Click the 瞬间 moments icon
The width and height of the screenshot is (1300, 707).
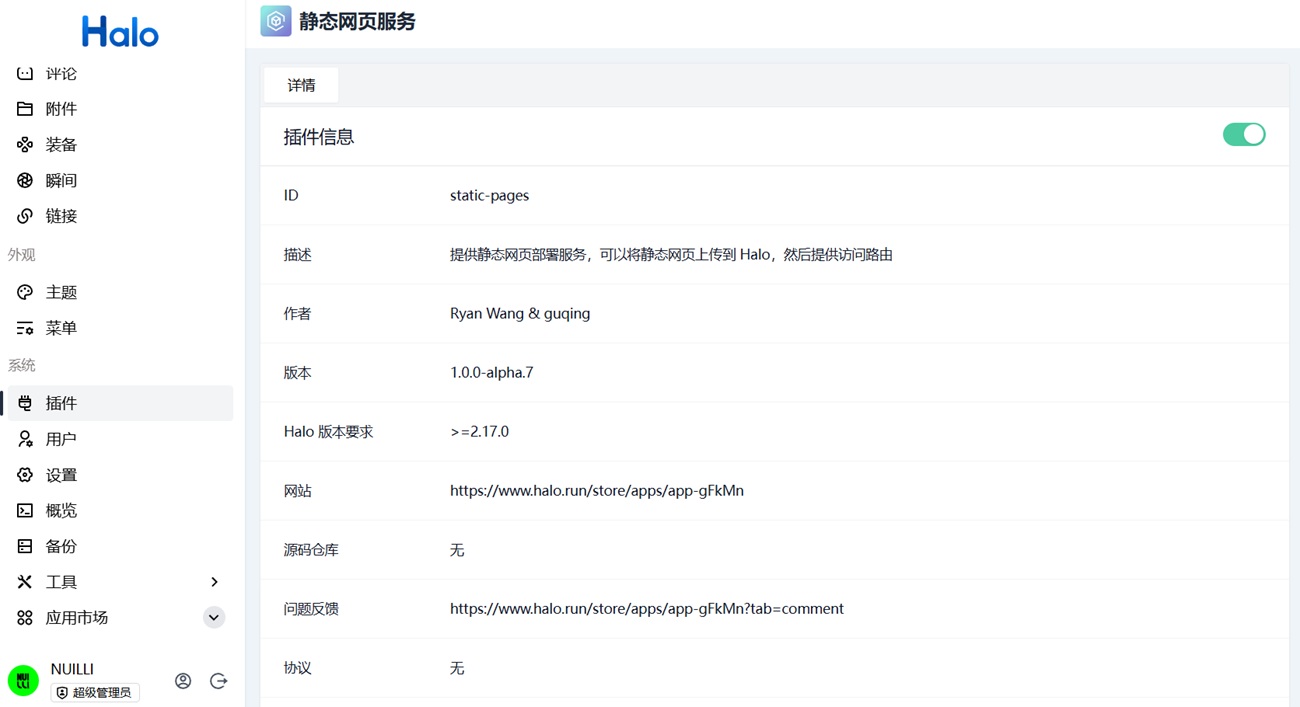[x=25, y=181]
